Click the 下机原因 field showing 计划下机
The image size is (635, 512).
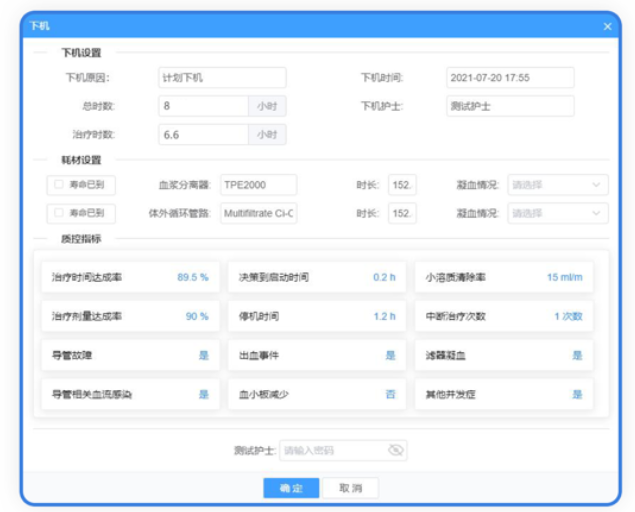pos(222,78)
